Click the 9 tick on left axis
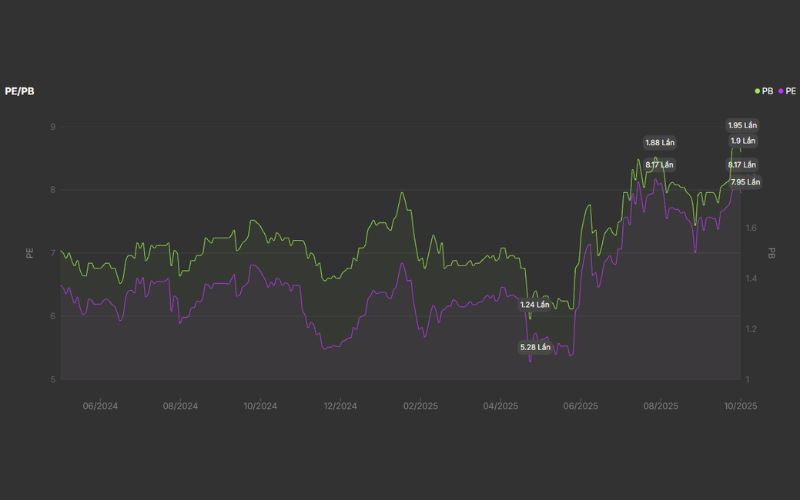 (52, 127)
